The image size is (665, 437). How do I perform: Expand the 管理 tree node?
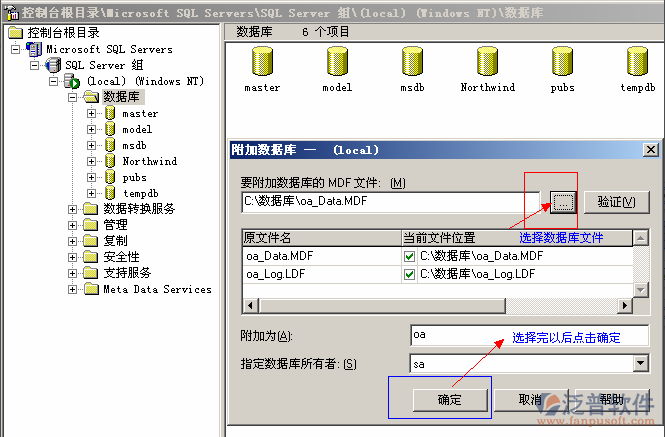[x=73, y=225]
